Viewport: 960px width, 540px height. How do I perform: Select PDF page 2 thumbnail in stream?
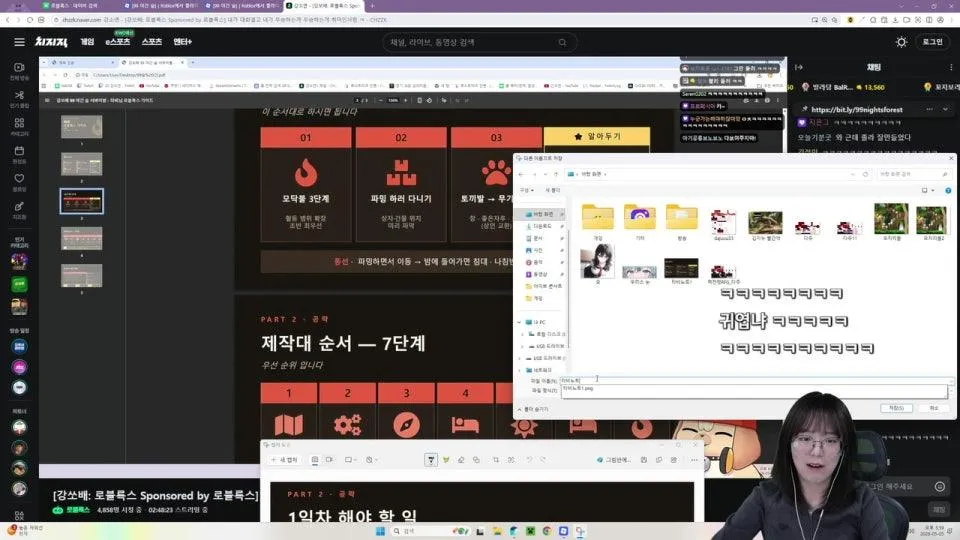[81, 164]
